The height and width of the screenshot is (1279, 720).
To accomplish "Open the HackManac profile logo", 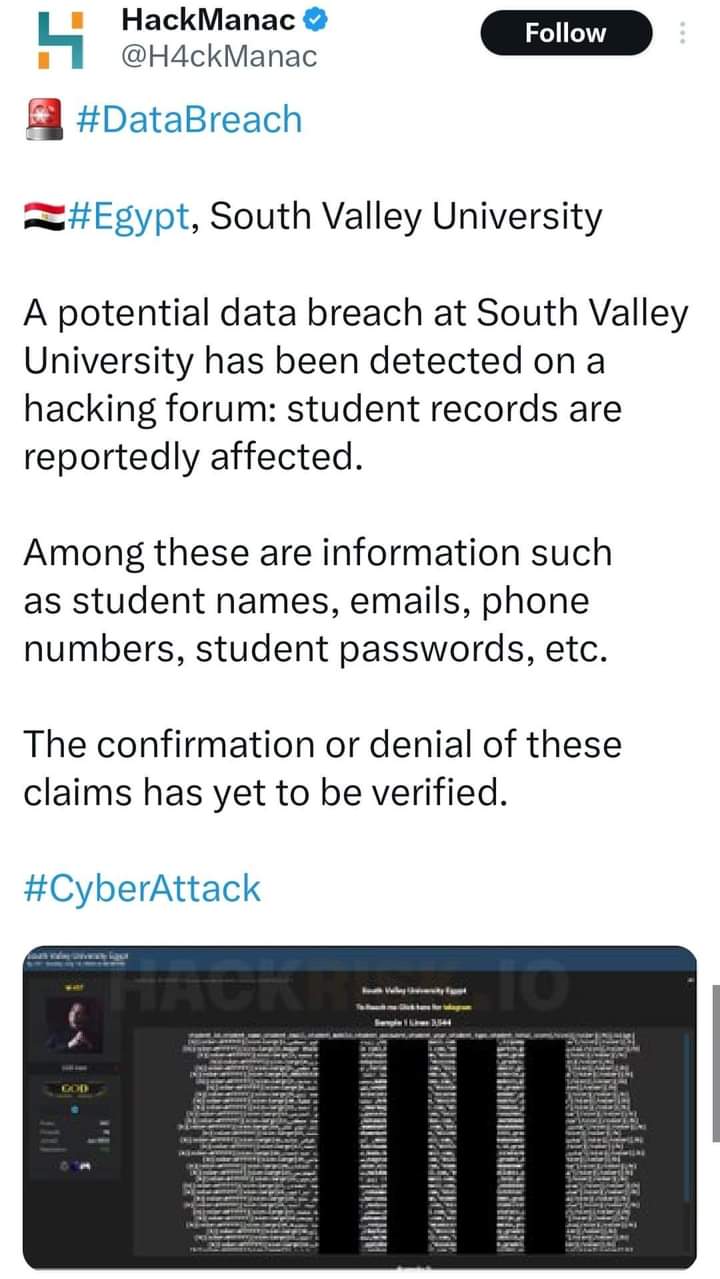I will tap(61, 41).
